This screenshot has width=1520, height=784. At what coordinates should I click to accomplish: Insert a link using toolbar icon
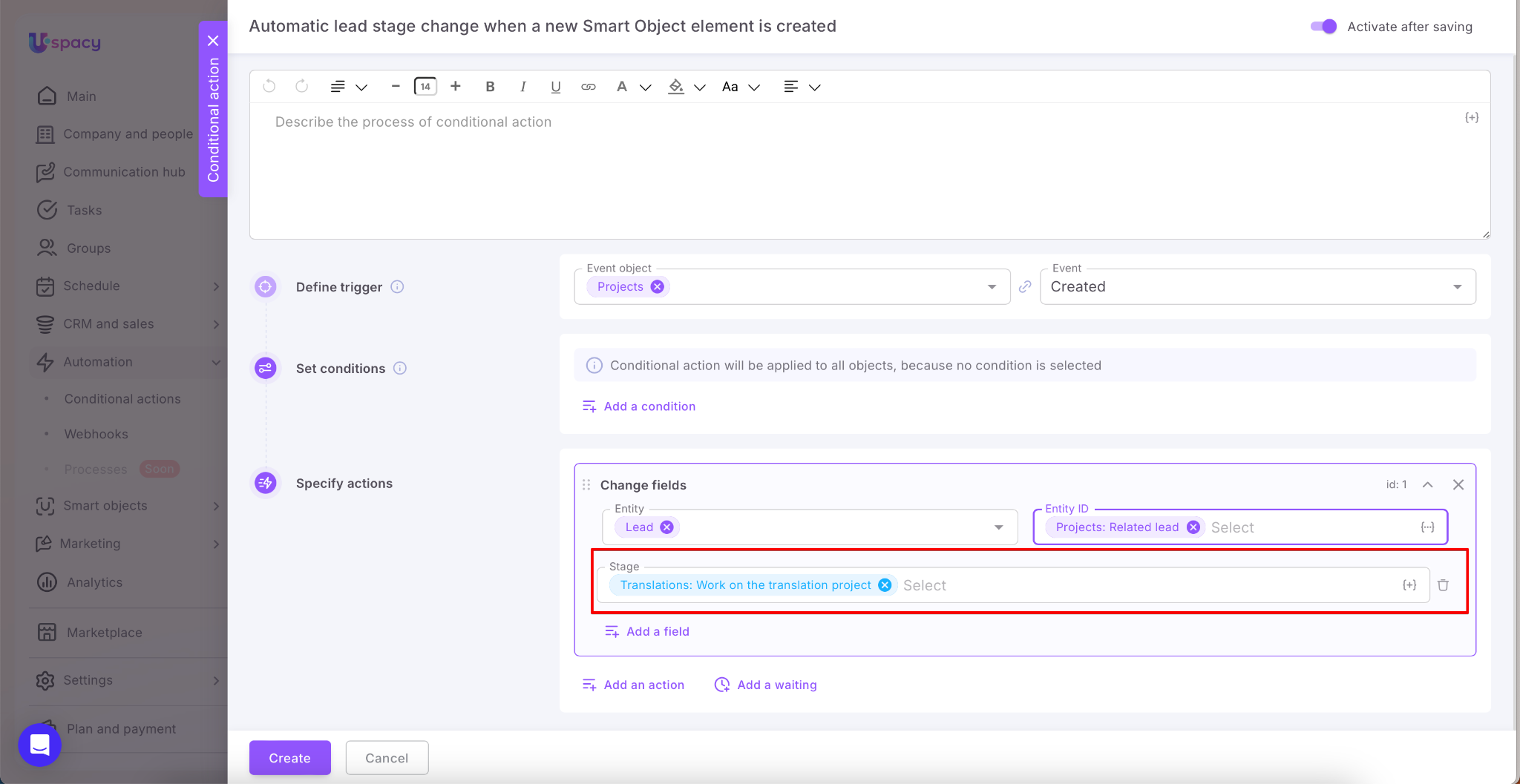588,87
